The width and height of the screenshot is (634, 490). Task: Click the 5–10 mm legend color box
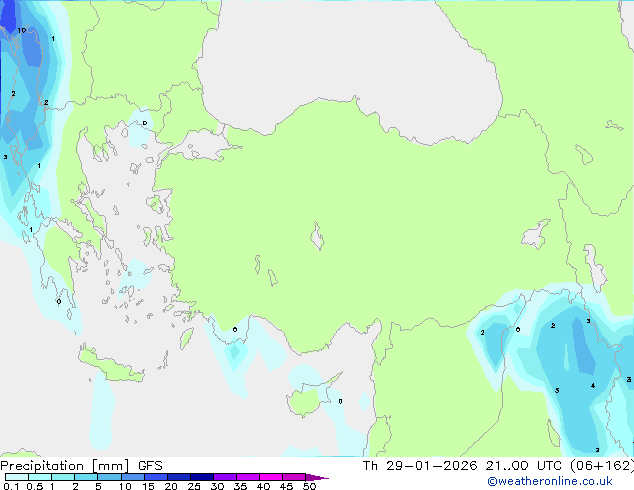click(109, 477)
